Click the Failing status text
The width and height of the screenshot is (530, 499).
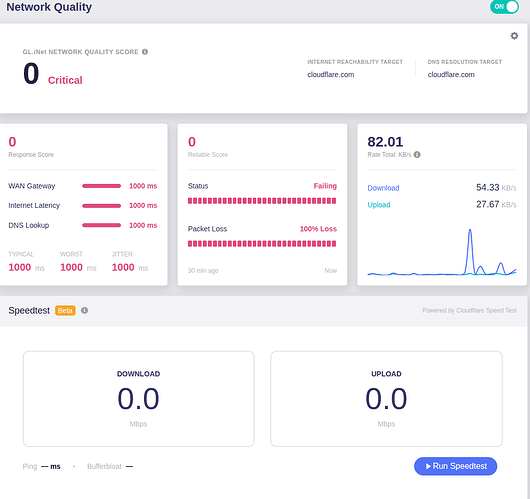pos(325,186)
